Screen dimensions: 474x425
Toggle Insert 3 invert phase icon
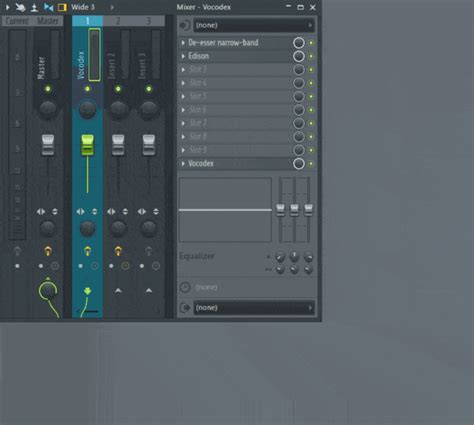tap(156, 212)
